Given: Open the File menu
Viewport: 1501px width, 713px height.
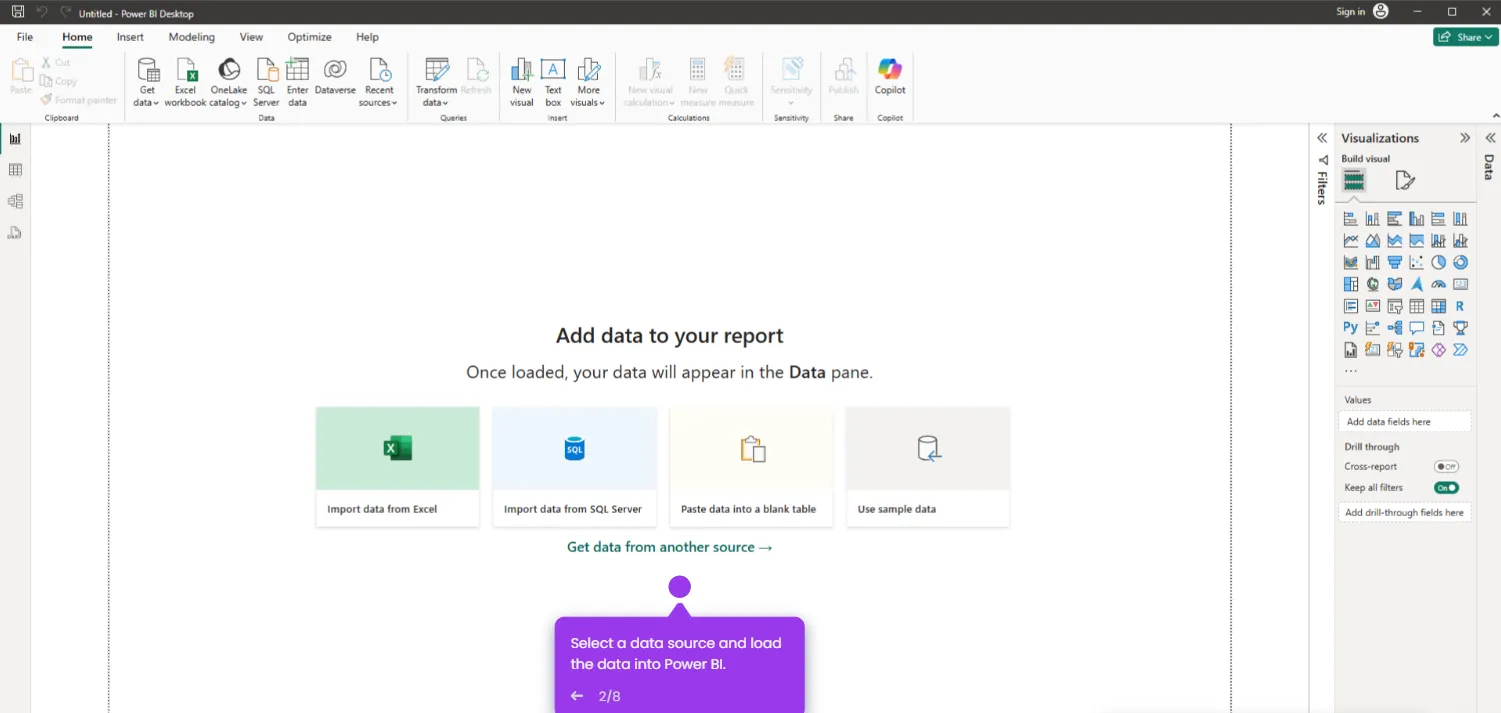Looking at the screenshot, I should click(x=25, y=37).
